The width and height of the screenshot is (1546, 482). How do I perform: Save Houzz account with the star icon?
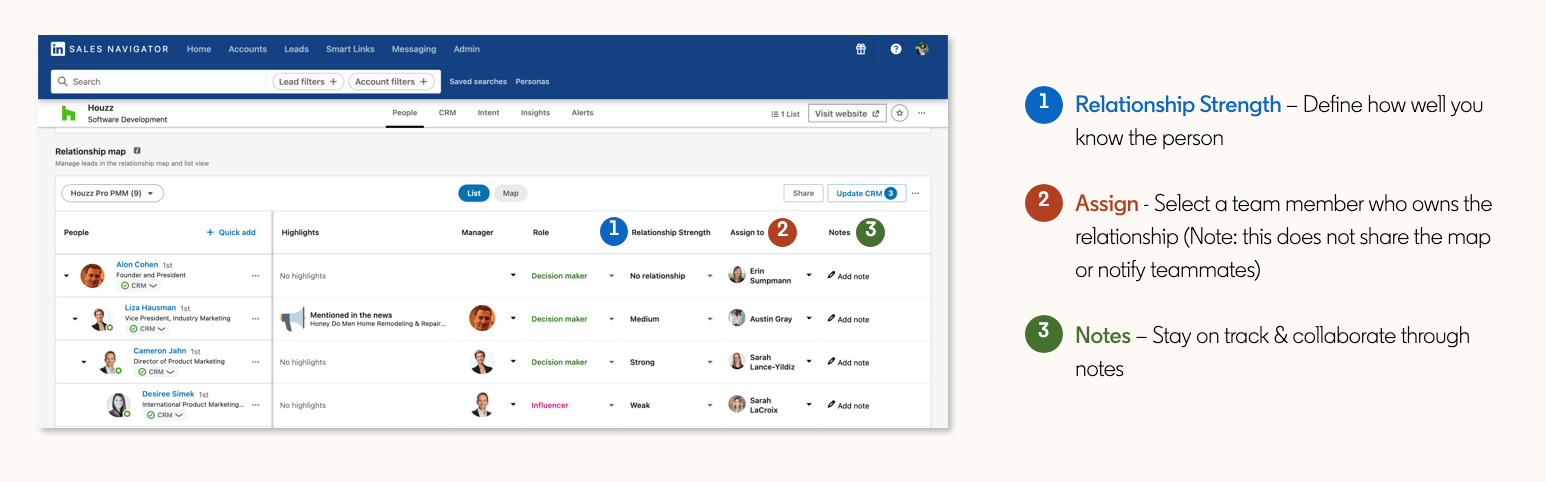900,113
